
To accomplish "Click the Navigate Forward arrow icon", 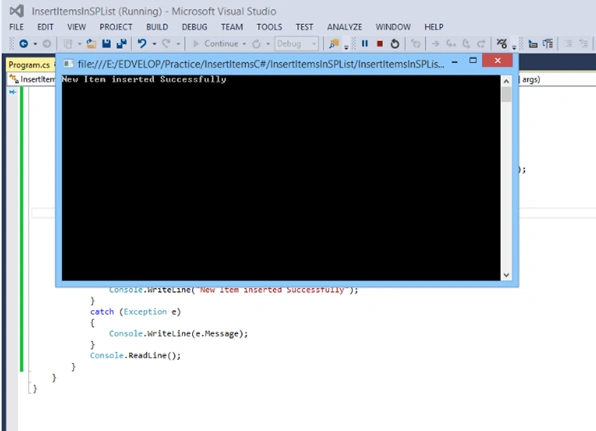I will [x=47, y=44].
